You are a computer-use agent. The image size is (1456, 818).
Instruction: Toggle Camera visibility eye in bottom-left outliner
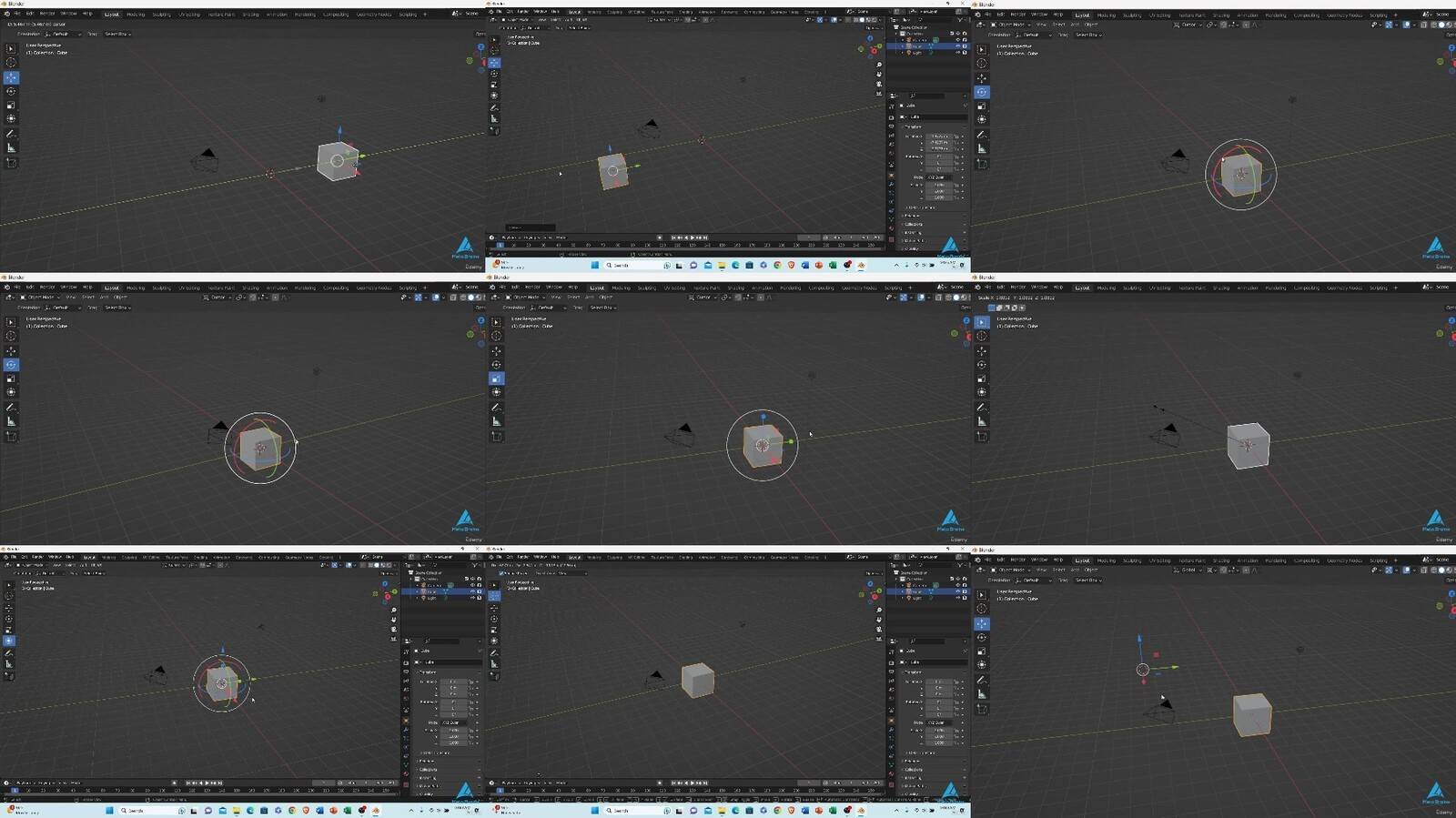[473, 585]
